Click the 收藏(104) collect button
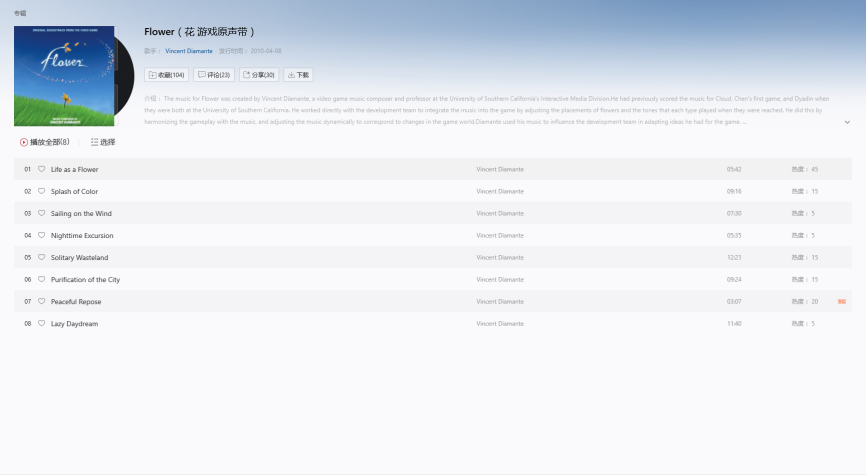 click(x=166, y=75)
